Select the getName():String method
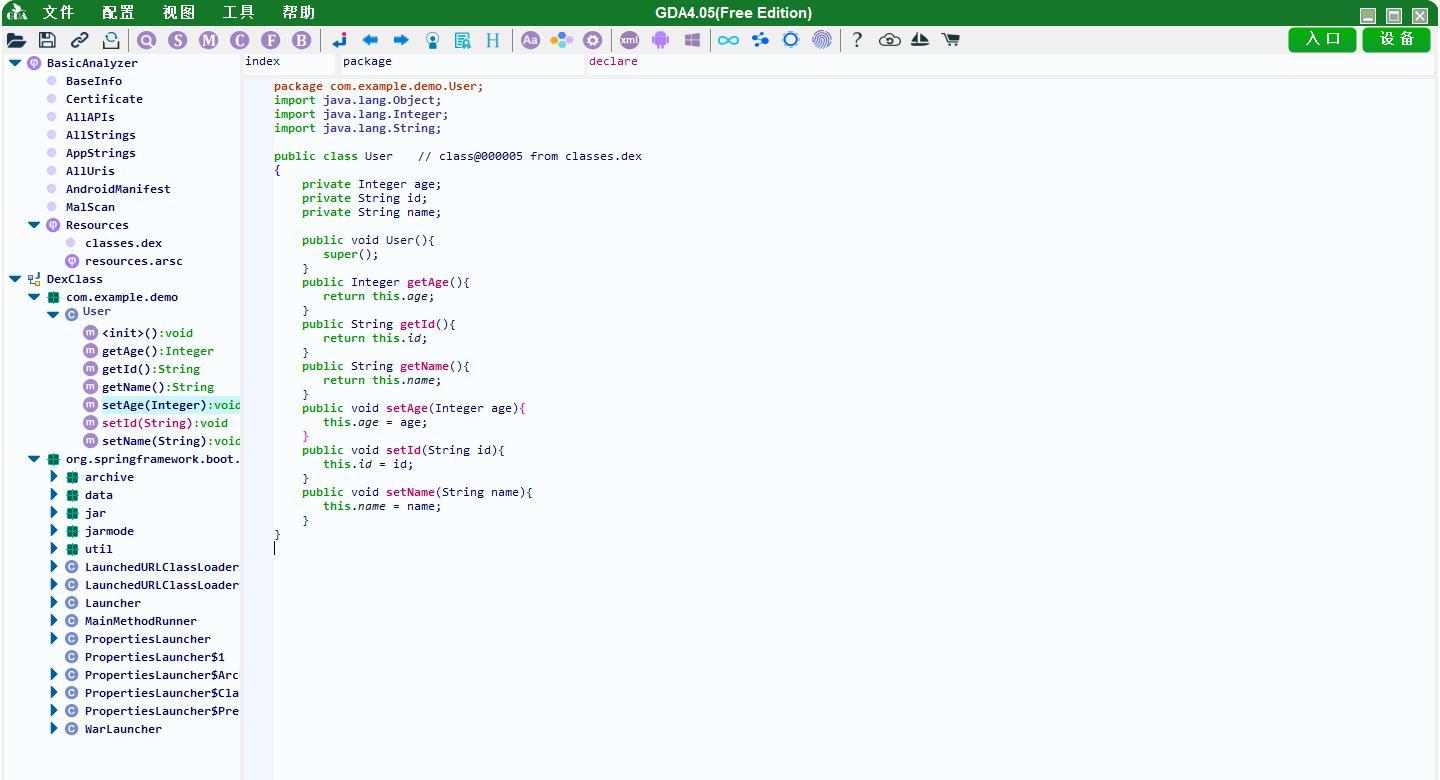The image size is (1440, 780). (157, 387)
